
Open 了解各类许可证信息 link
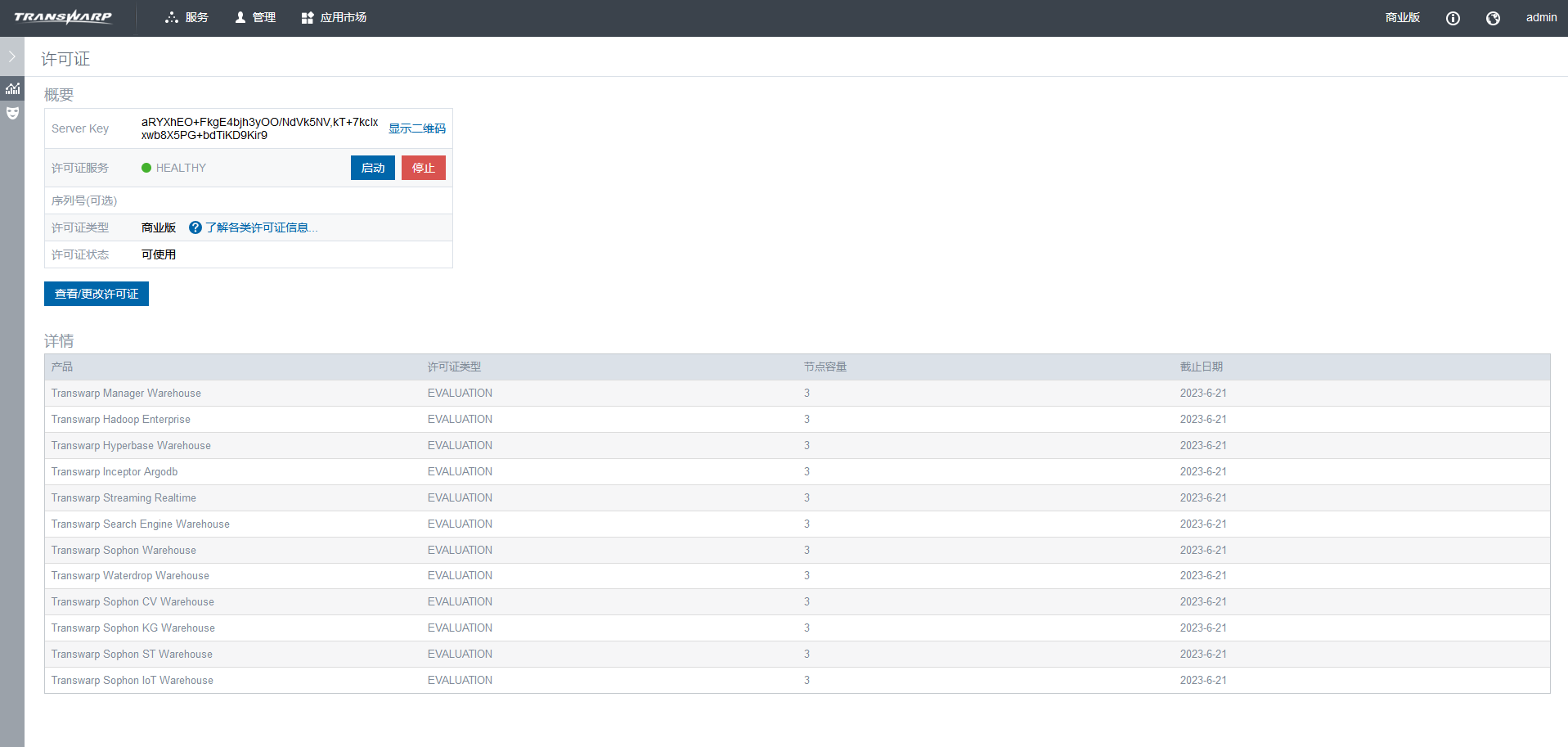[x=261, y=227]
